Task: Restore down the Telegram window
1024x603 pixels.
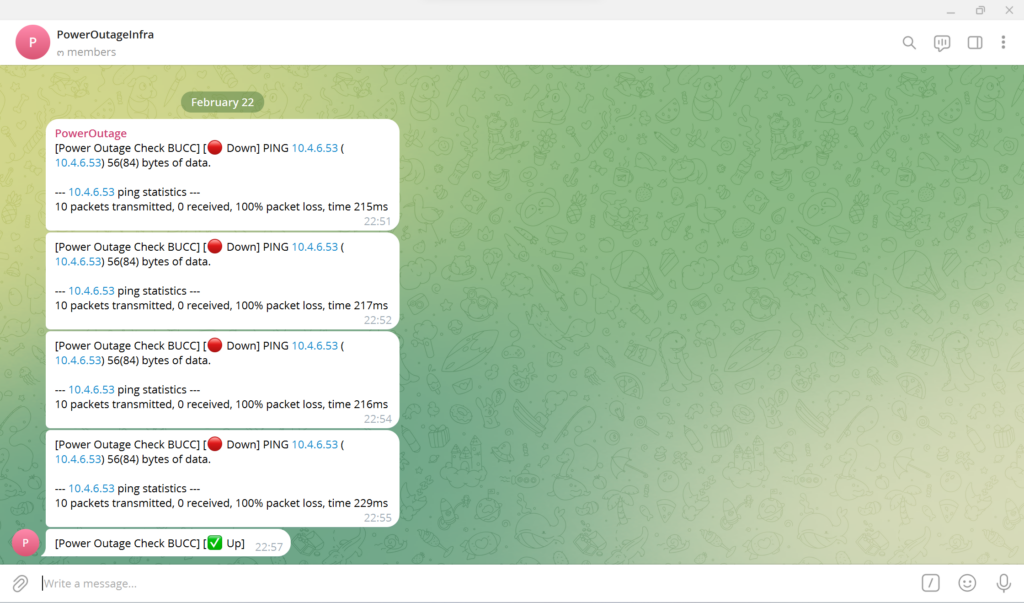Action: 980,10
